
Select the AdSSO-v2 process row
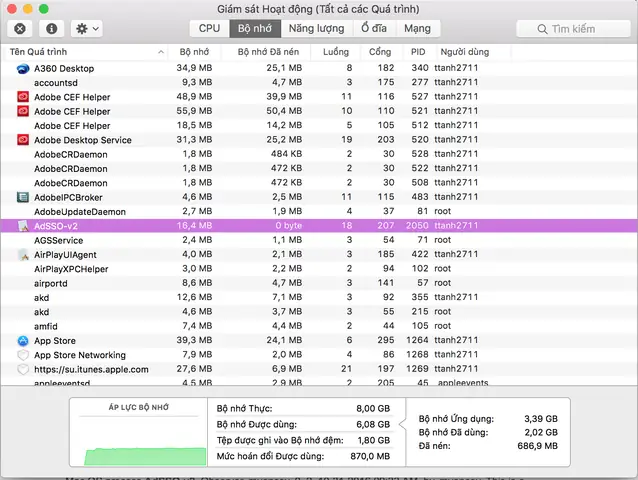pyautogui.click(x=319, y=226)
